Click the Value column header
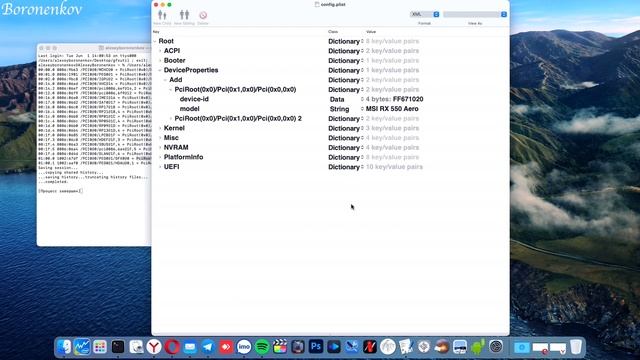The image size is (640, 360). (x=371, y=32)
